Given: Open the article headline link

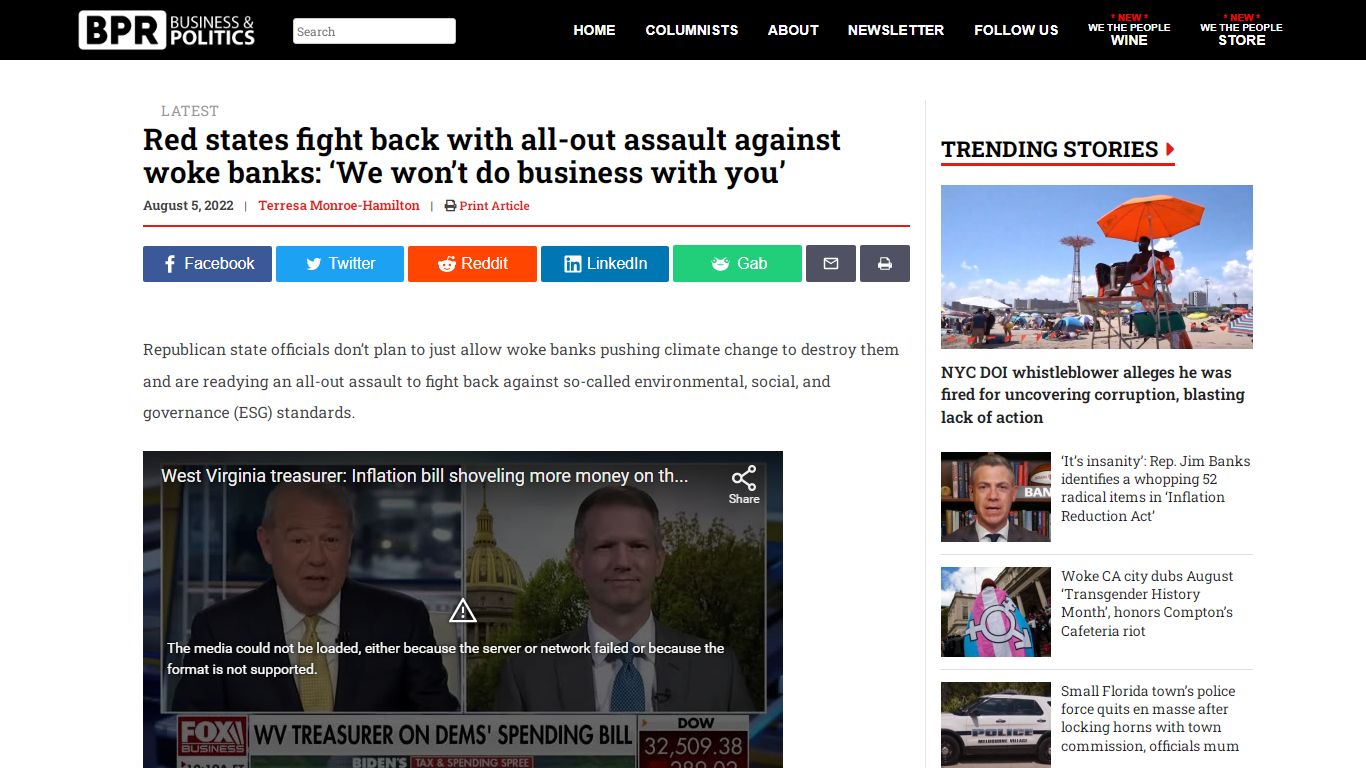Looking at the screenshot, I should (492, 156).
